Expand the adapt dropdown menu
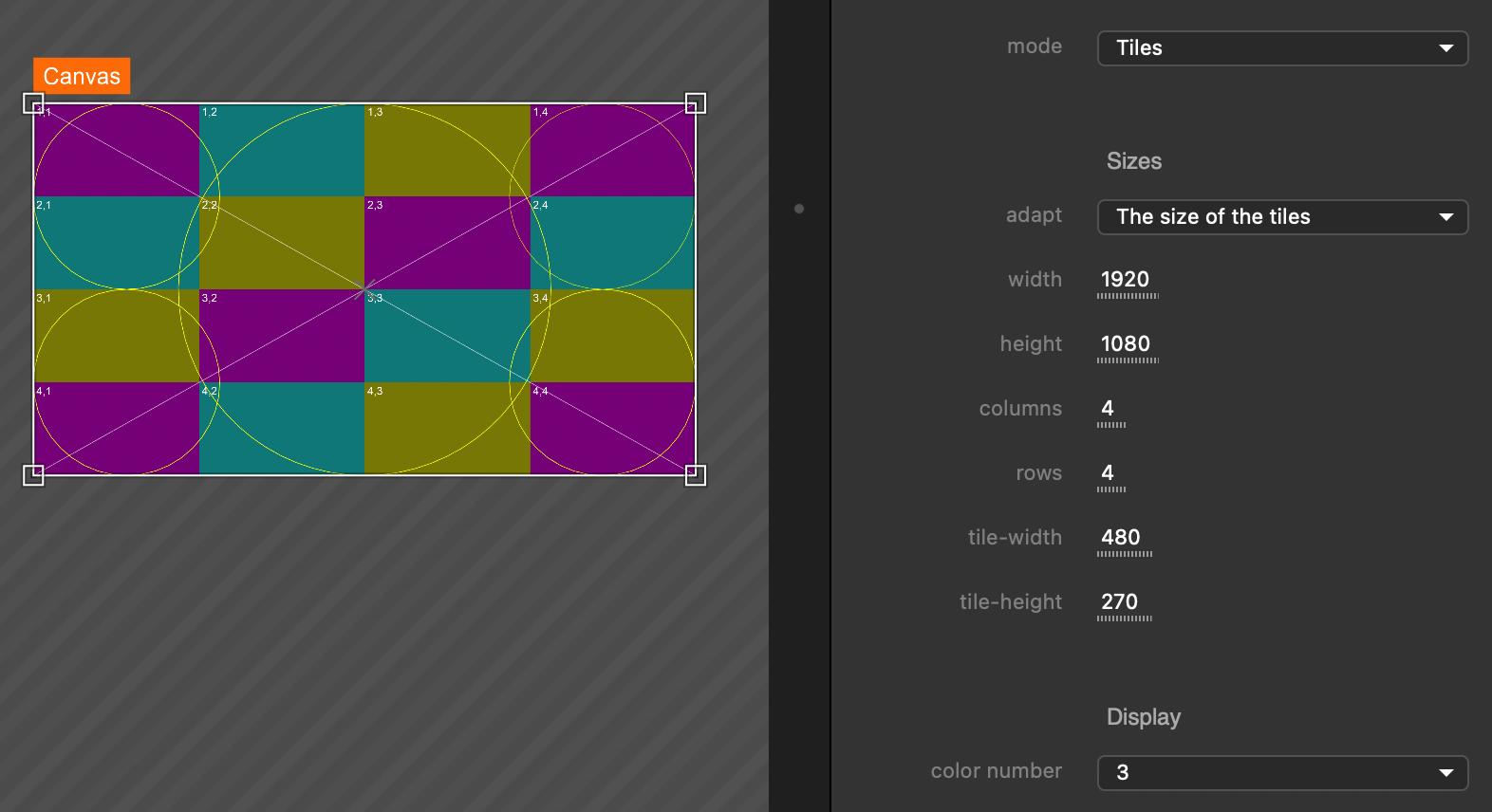This screenshot has width=1492, height=812. coord(1282,217)
